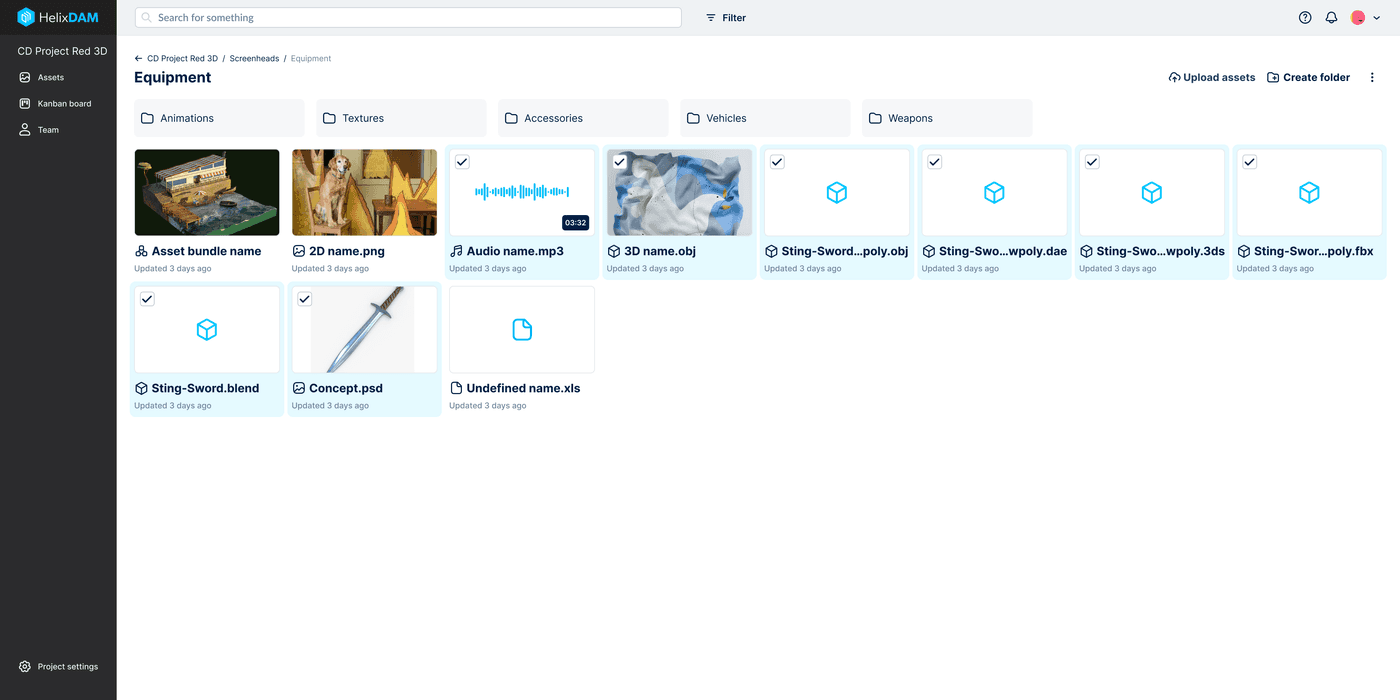The image size is (1400, 700).
Task: Click the HelixDAM logo icon
Action: tap(26, 17)
